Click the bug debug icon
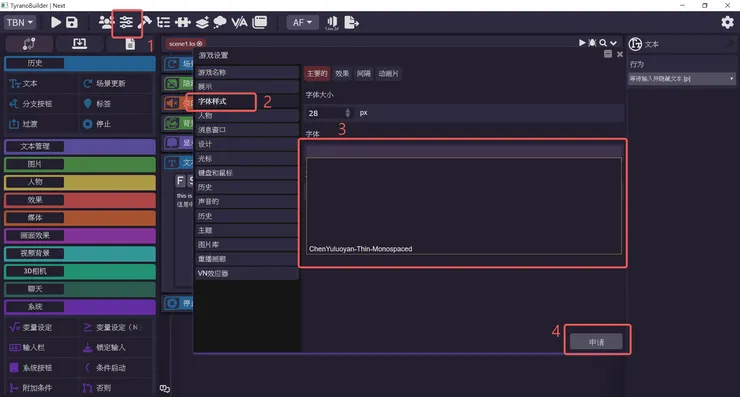 (592, 43)
